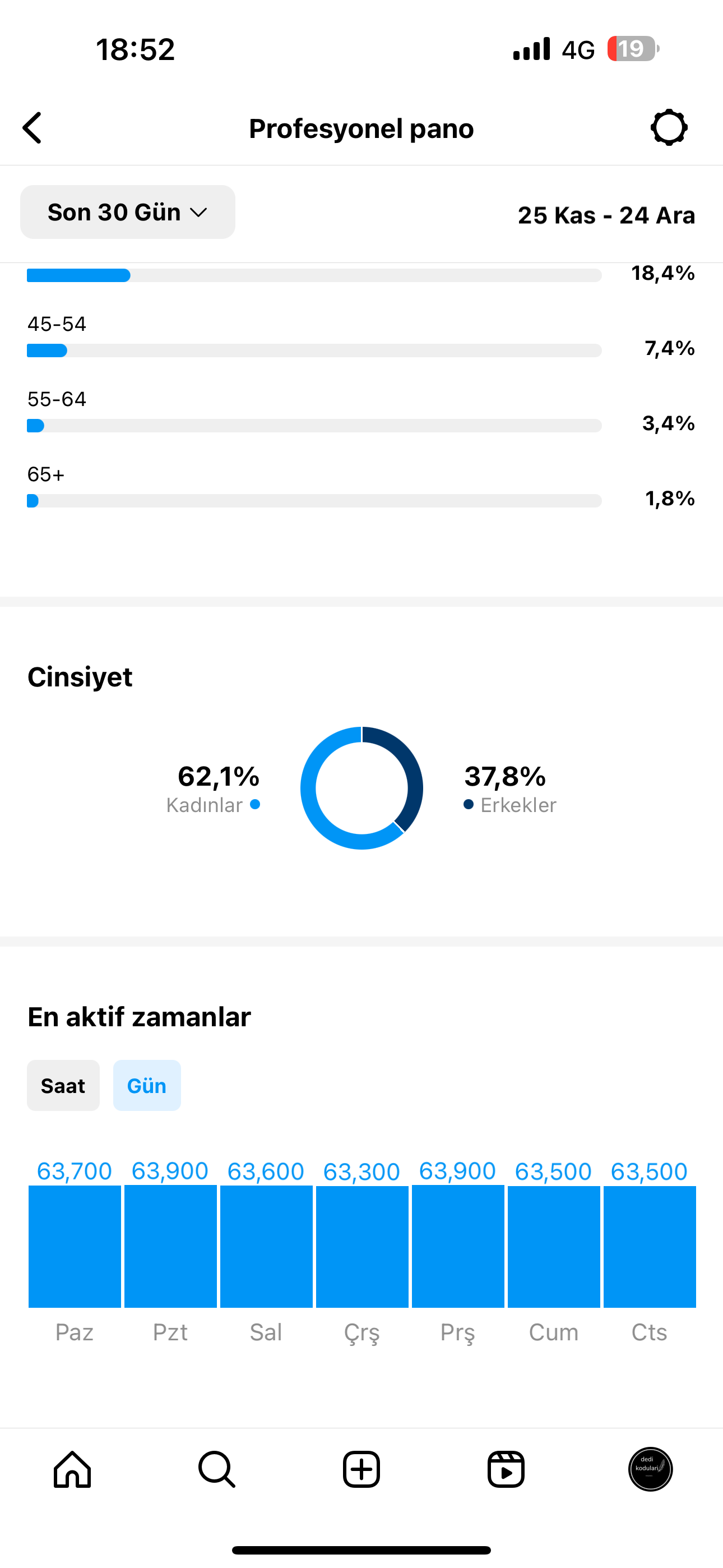The width and height of the screenshot is (723, 1568).
Task: Tap the Erkekler 37,8% label
Action: tap(510, 789)
